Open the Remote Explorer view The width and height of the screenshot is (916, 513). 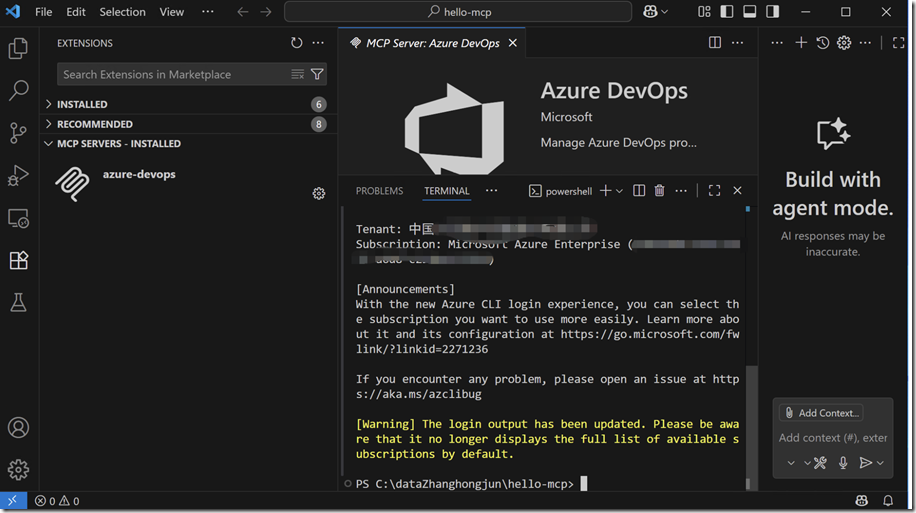tap(18, 218)
